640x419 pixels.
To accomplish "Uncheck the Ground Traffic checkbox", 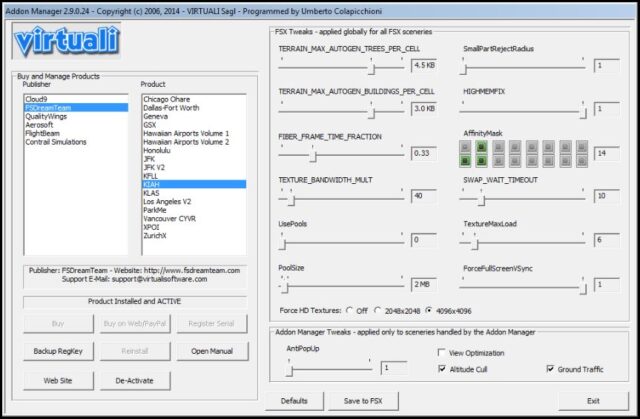I will point(550,369).
